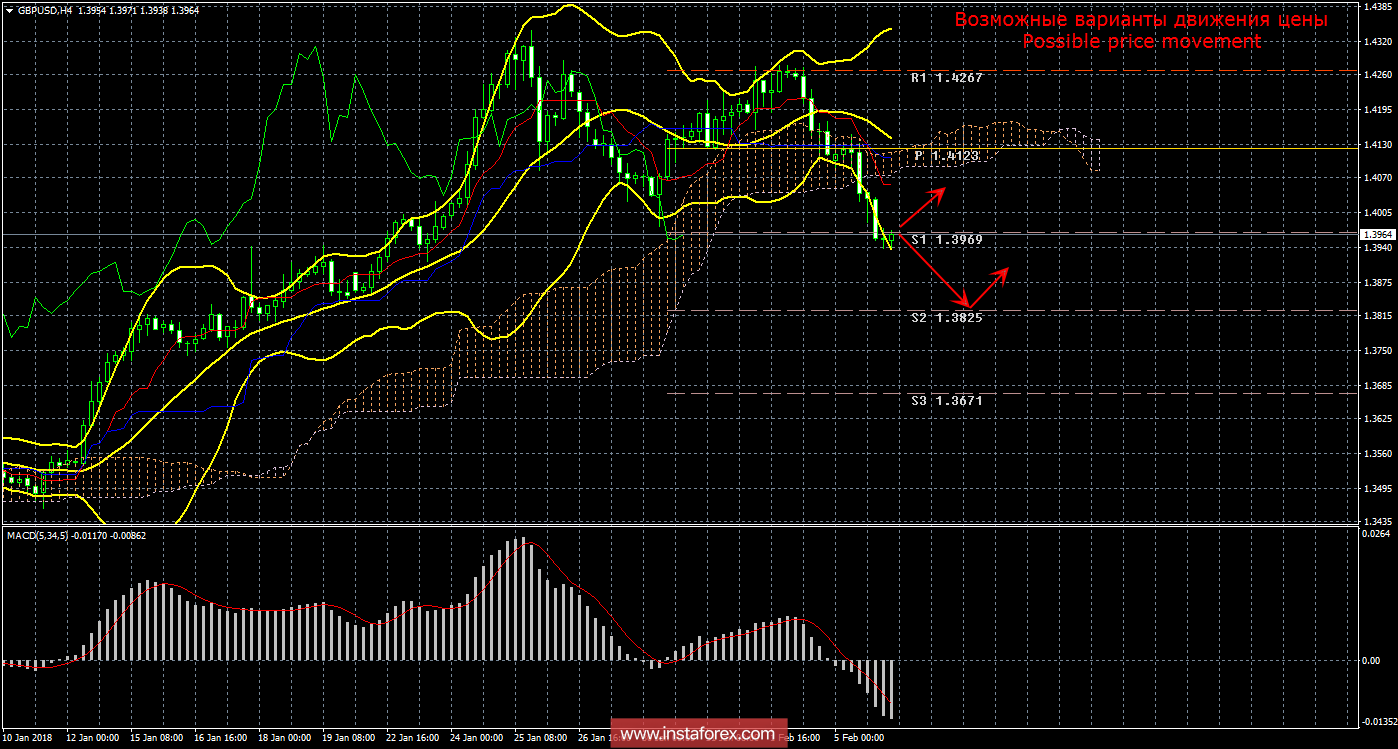
Task: Click the red arrowhead pointing down toward S2
Action: tap(964, 302)
